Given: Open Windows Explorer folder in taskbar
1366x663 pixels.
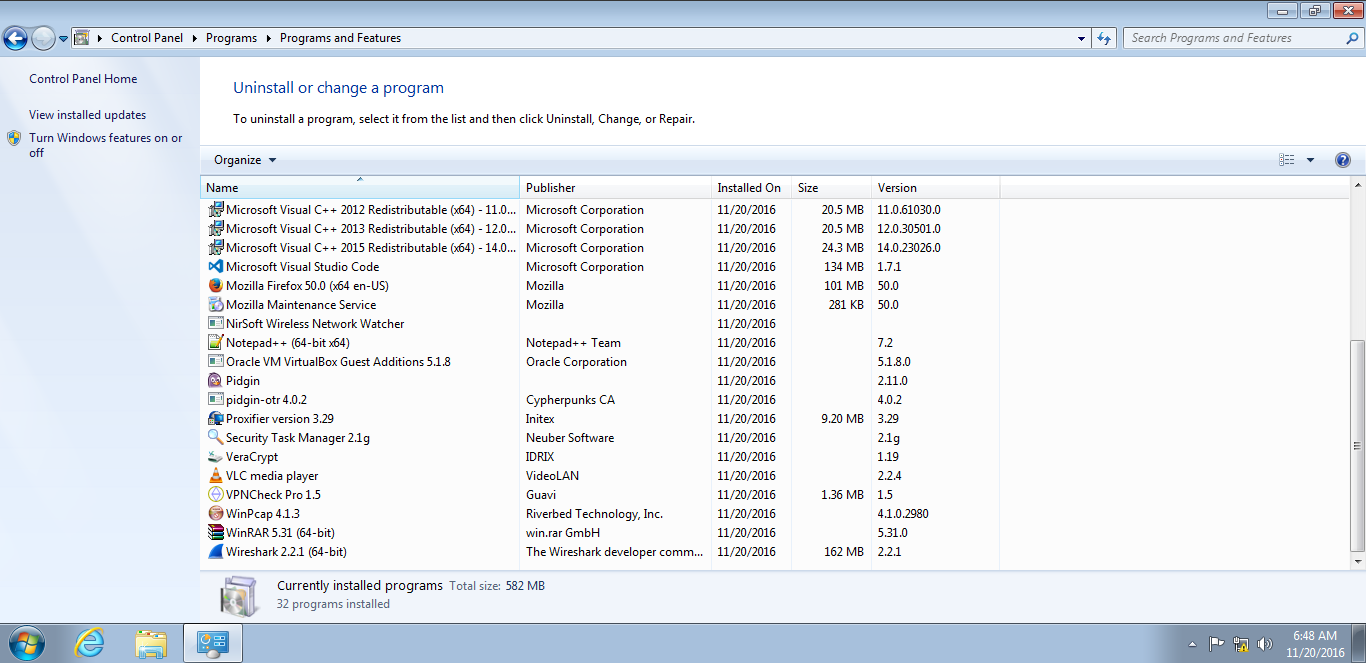Looking at the screenshot, I should pos(151,643).
